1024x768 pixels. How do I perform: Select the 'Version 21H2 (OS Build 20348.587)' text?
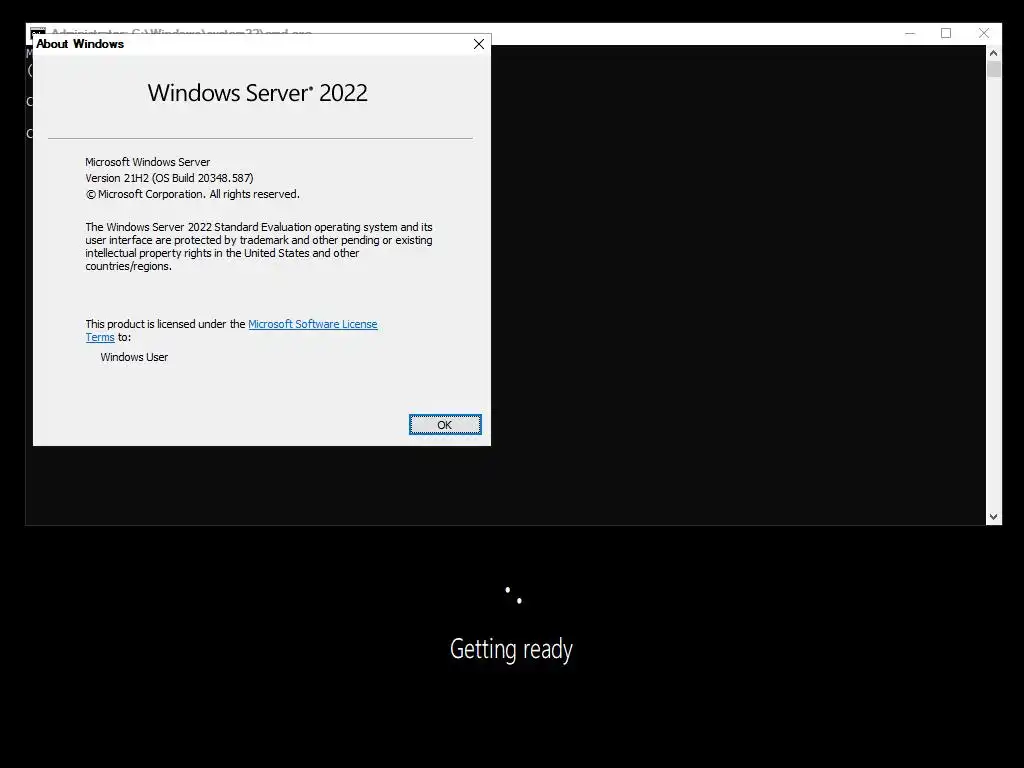pyautogui.click(x=169, y=178)
